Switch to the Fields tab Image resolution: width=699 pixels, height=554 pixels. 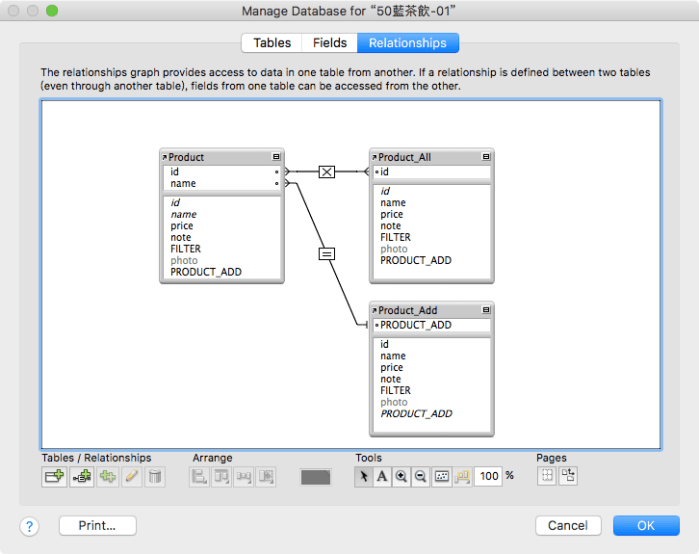(330, 43)
